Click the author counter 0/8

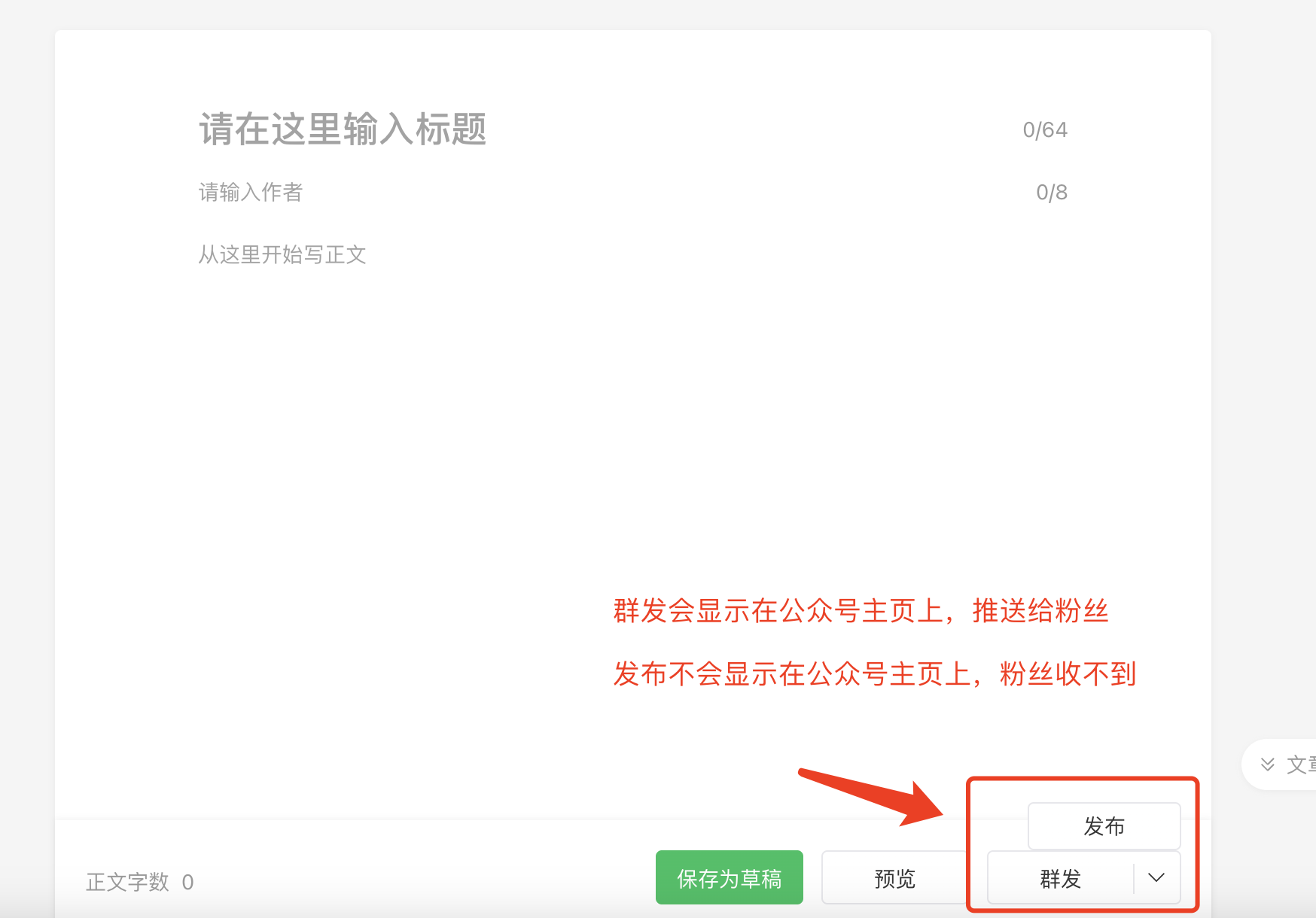1052,193
